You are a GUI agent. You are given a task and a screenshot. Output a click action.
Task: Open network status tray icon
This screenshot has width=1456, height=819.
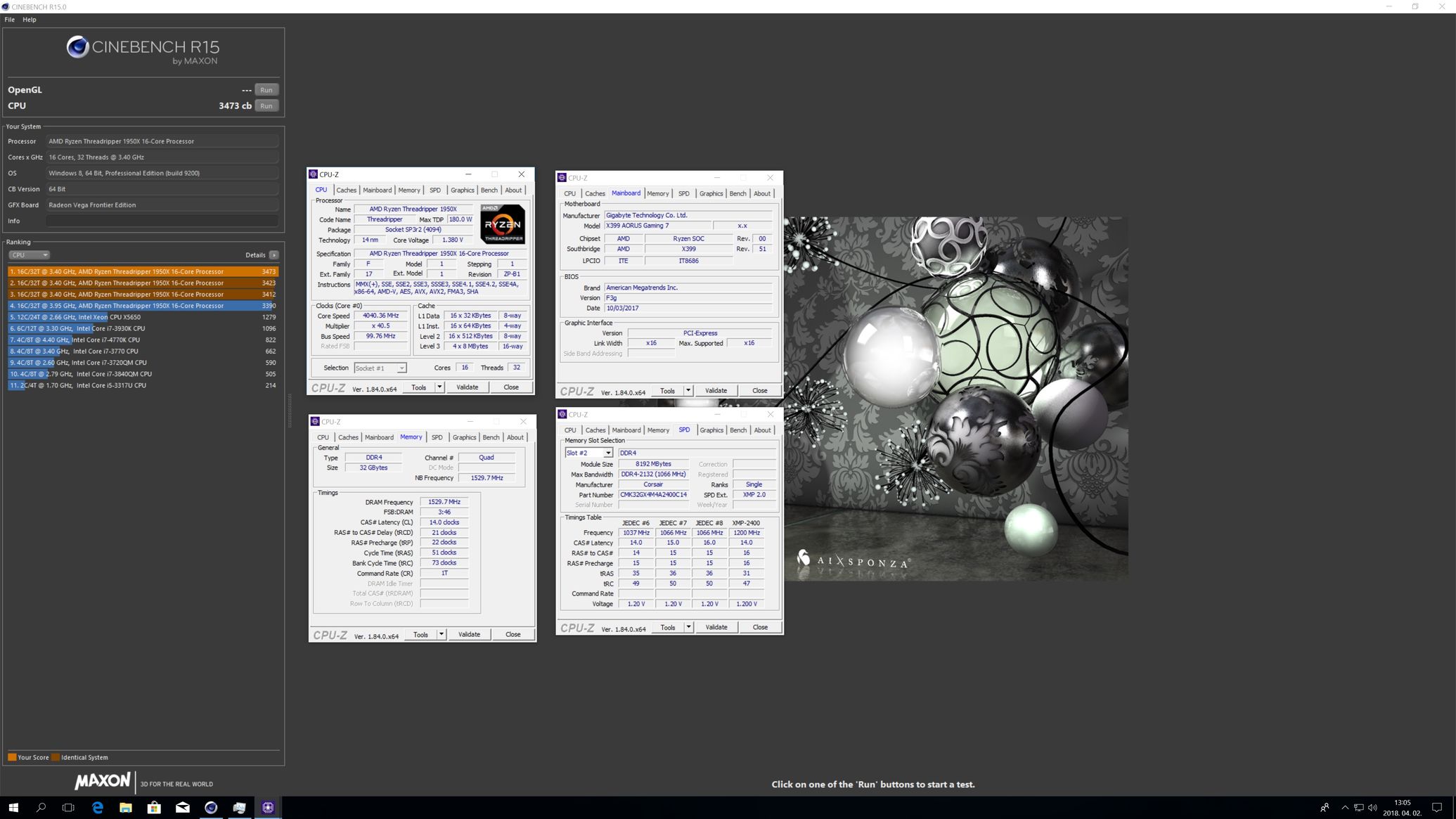(x=1358, y=808)
